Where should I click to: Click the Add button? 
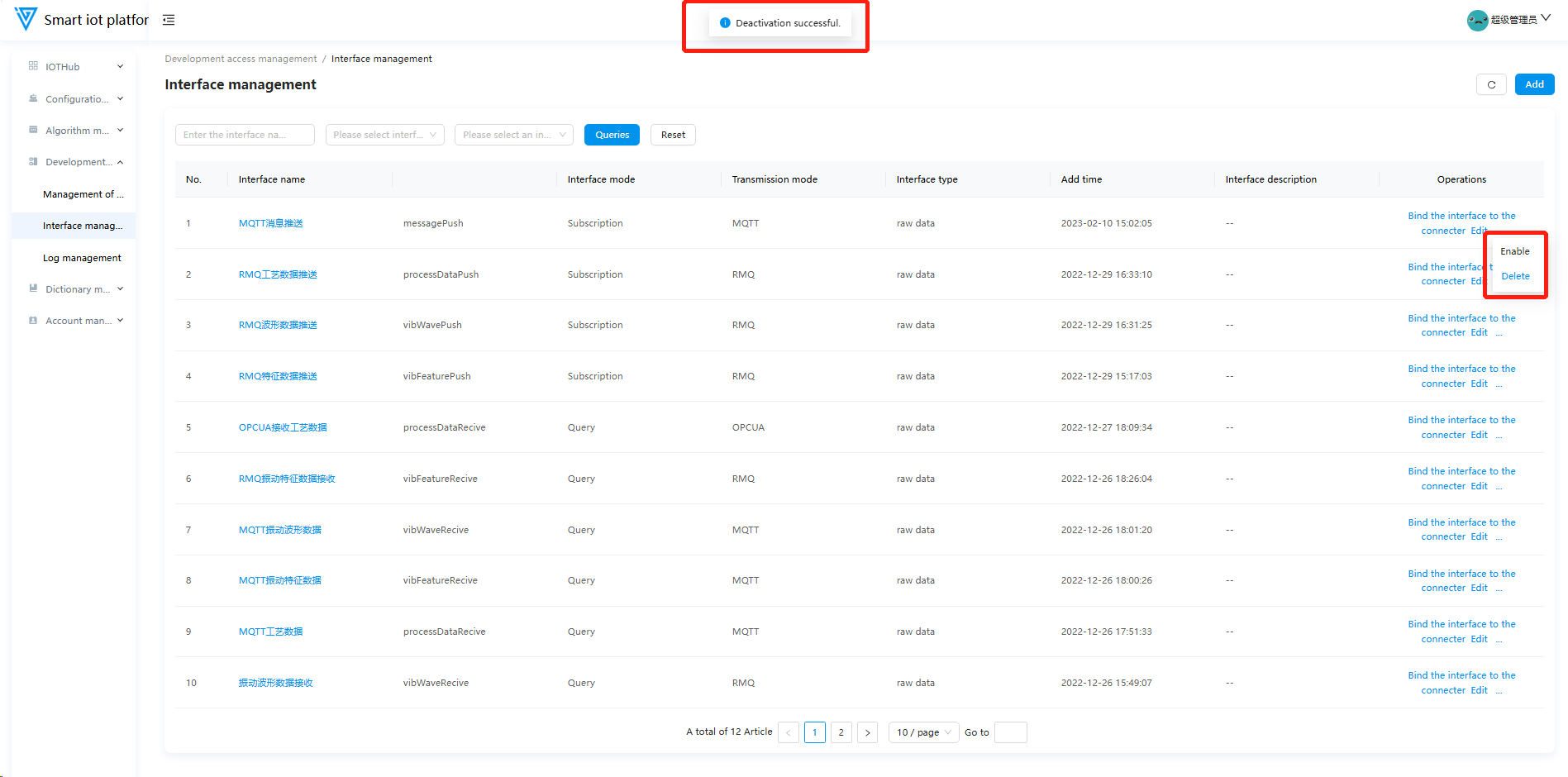[x=1534, y=84]
